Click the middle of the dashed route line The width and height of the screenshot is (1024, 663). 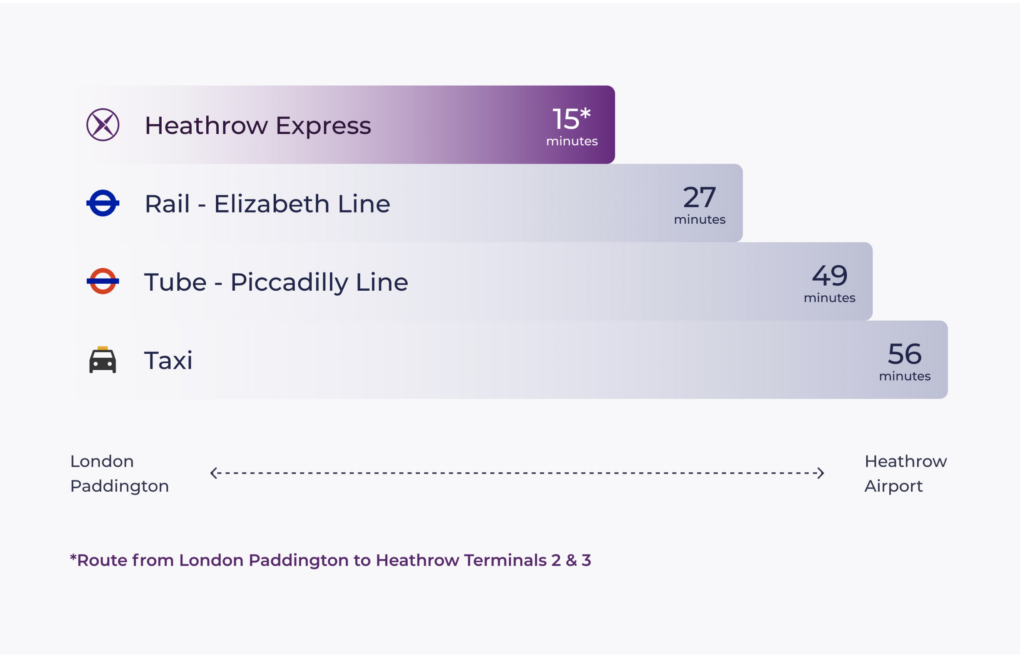coord(517,473)
